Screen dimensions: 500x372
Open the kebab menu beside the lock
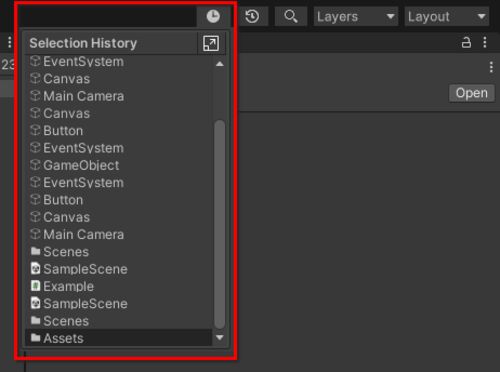pos(485,42)
